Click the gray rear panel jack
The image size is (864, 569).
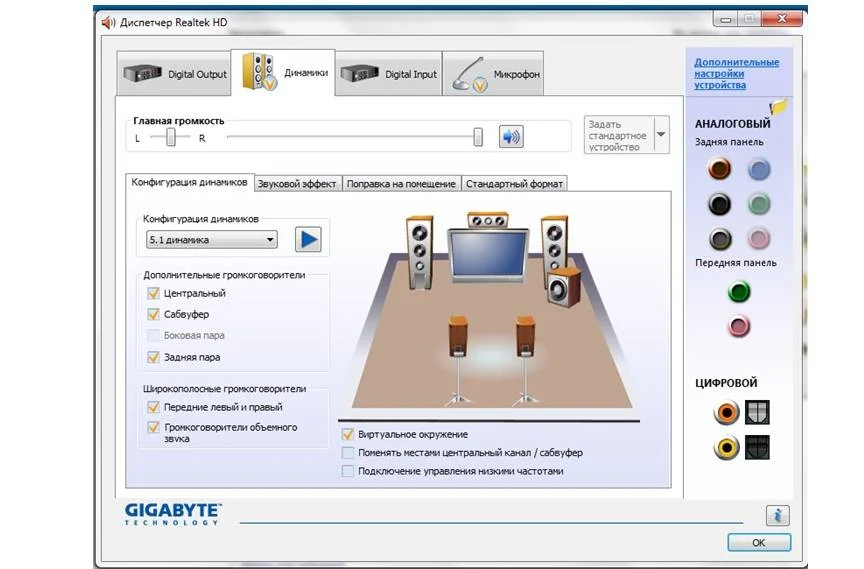(720, 239)
